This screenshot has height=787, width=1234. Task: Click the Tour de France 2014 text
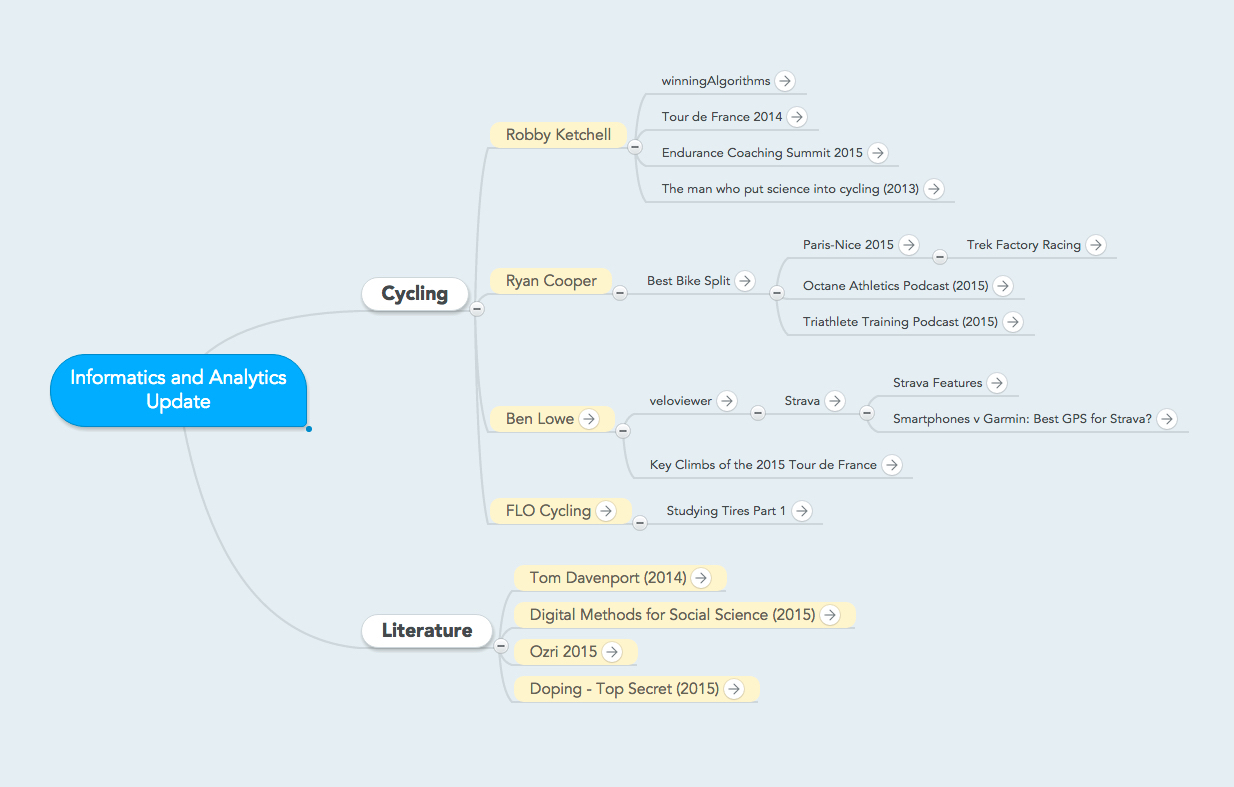pos(722,117)
